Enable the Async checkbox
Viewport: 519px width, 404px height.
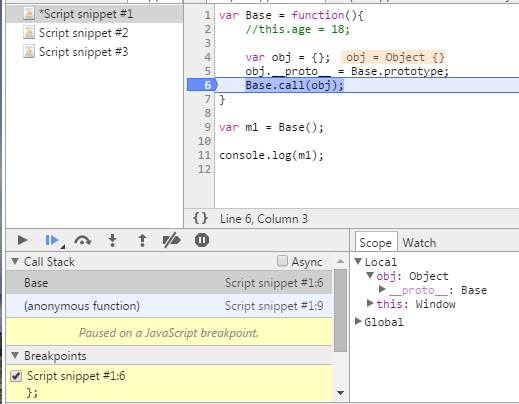pyautogui.click(x=282, y=261)
